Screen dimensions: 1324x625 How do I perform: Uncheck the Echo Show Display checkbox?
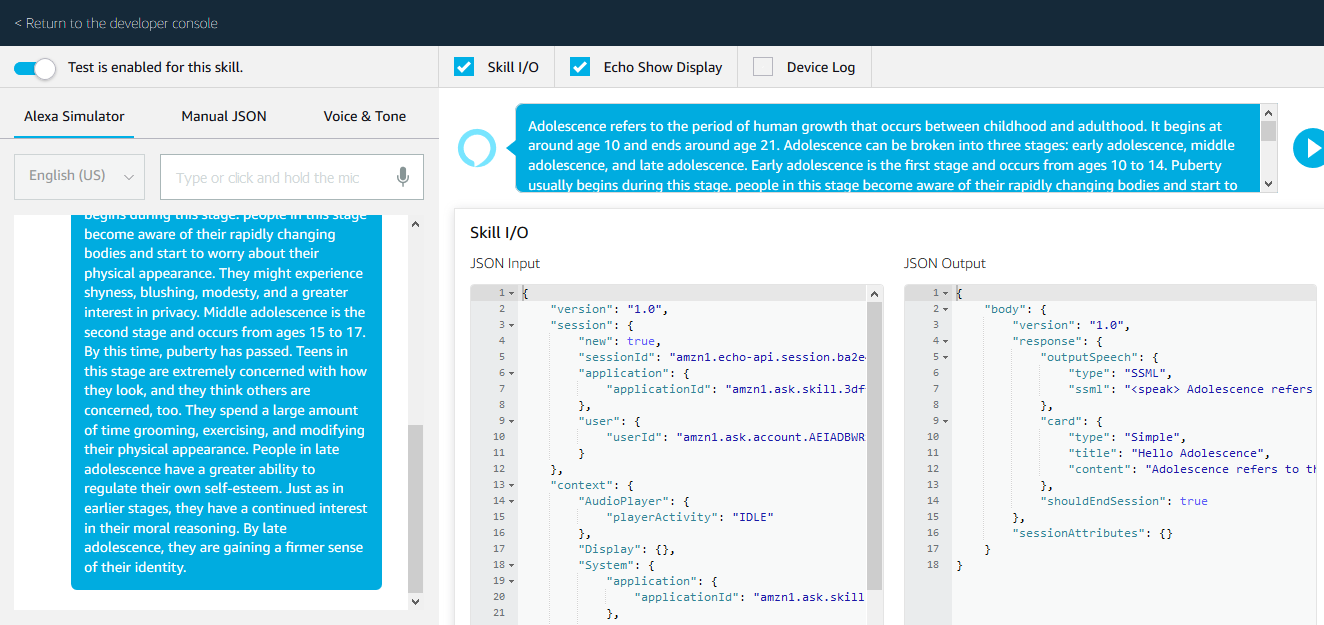coord(580,67)
